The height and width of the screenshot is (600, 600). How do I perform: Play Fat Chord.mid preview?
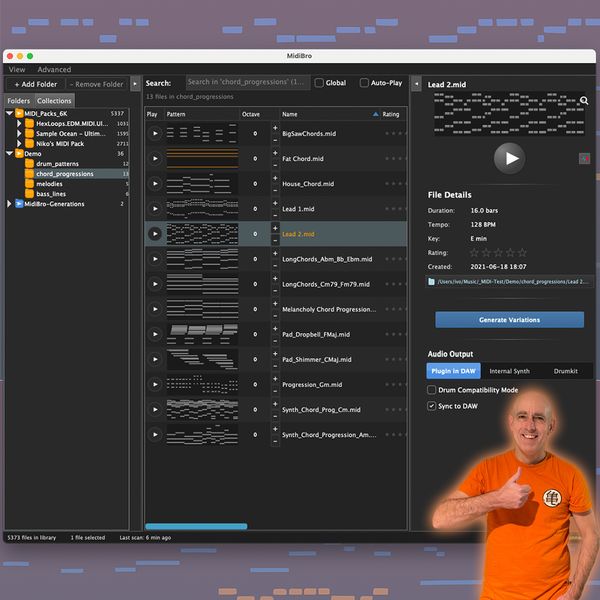click(155, 158)
